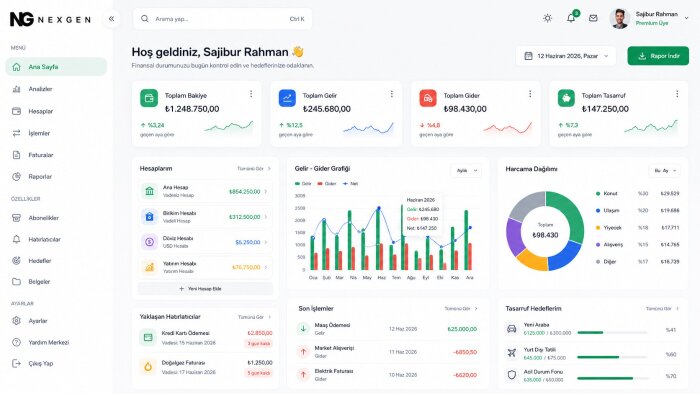
Task: Expand the Ana Hesap row chevron
Action: point(266,191)
